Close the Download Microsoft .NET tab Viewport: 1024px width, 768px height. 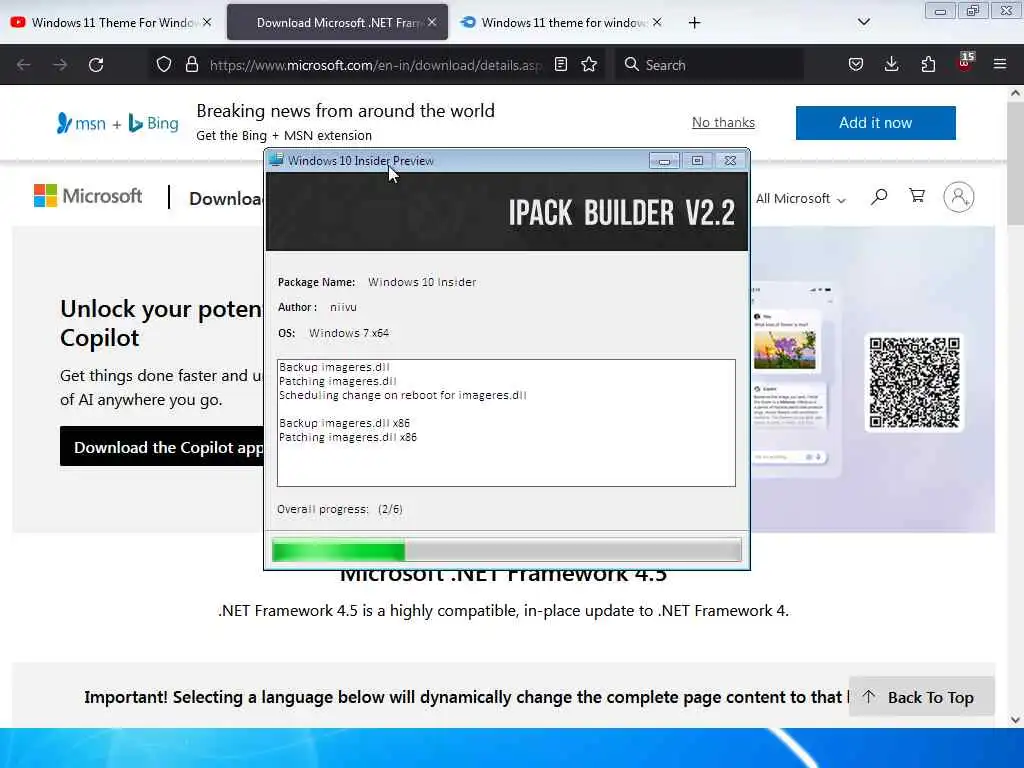click(x=432, y=22)
